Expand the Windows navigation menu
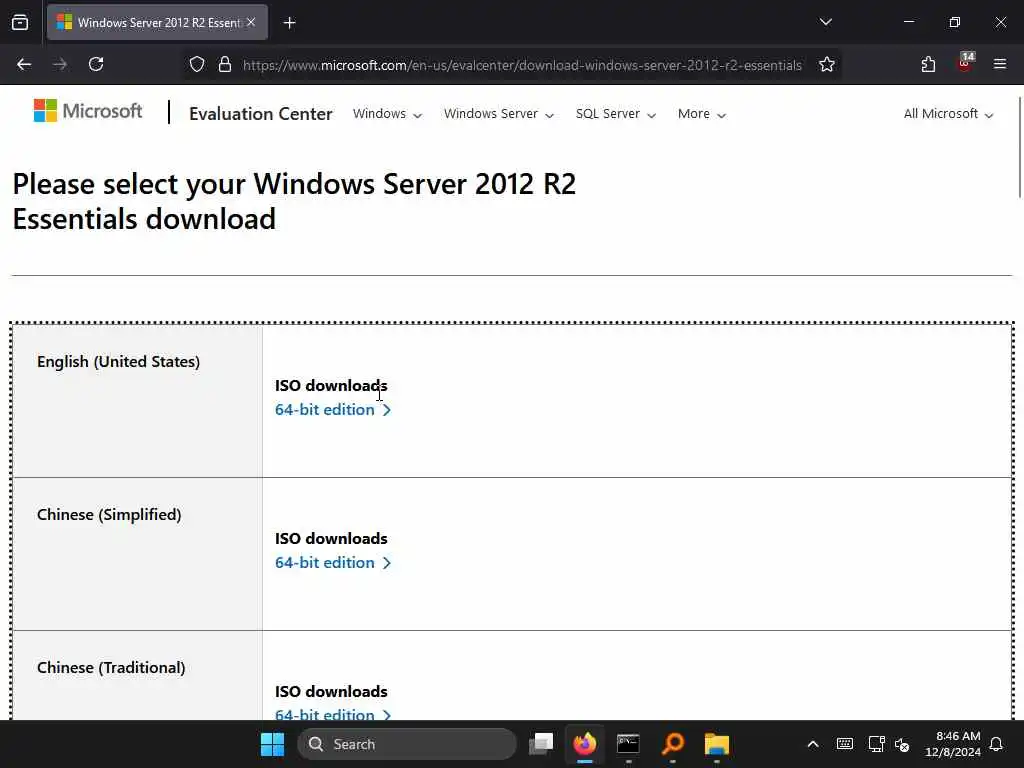The width and height of the screenshot is (1024, 768). (x=387, y=114)
